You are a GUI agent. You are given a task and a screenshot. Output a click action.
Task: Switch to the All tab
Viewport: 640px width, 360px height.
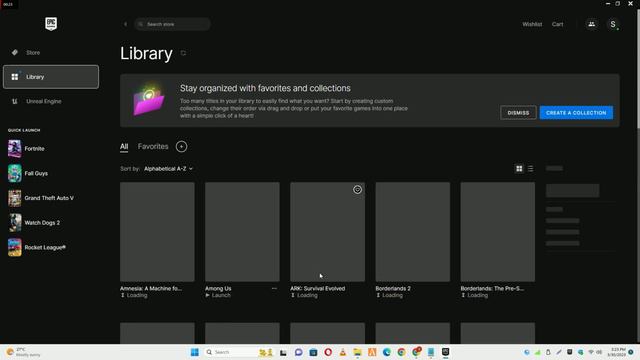[124, 147]
